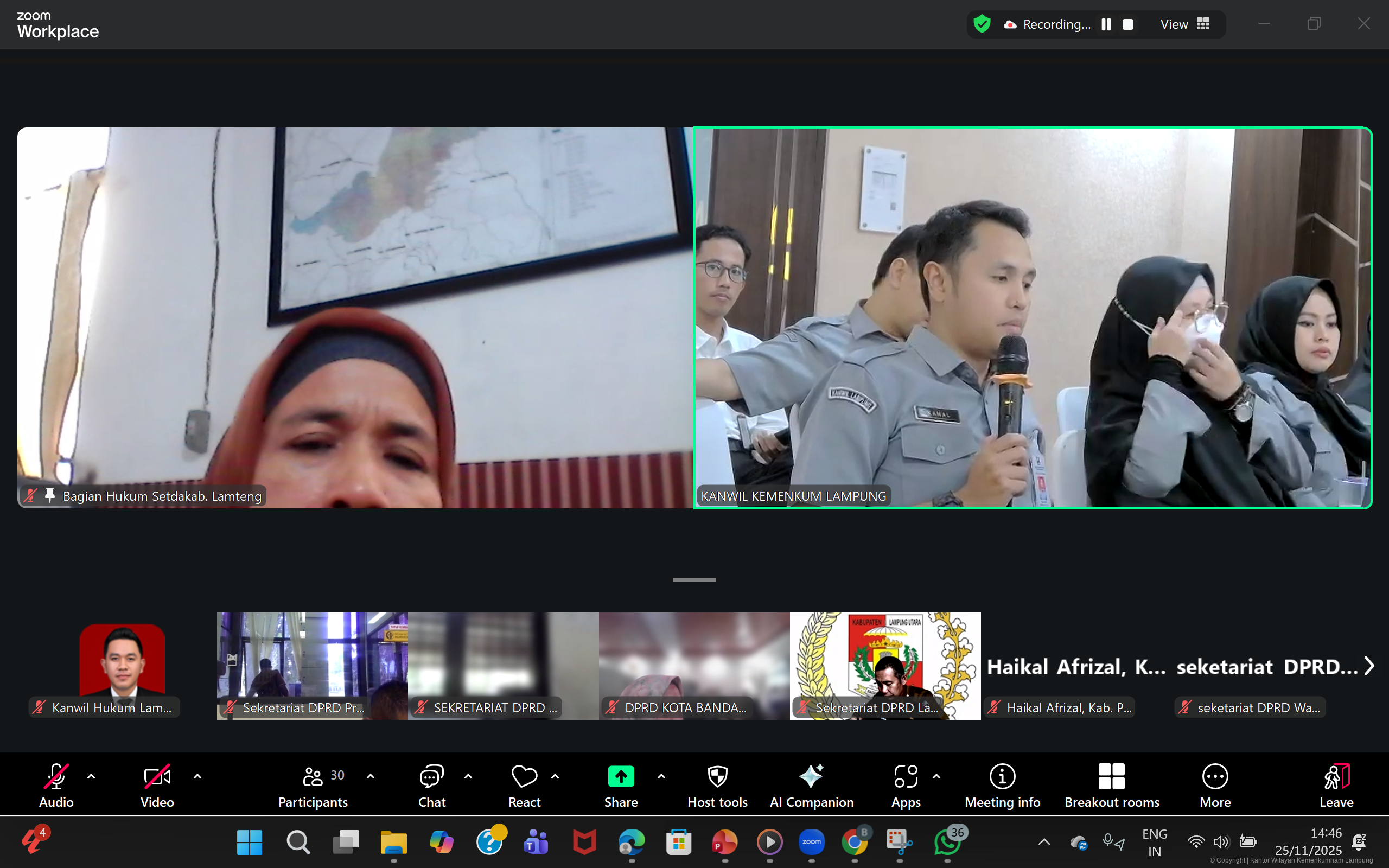Open the More options menu

[1215, 786]
